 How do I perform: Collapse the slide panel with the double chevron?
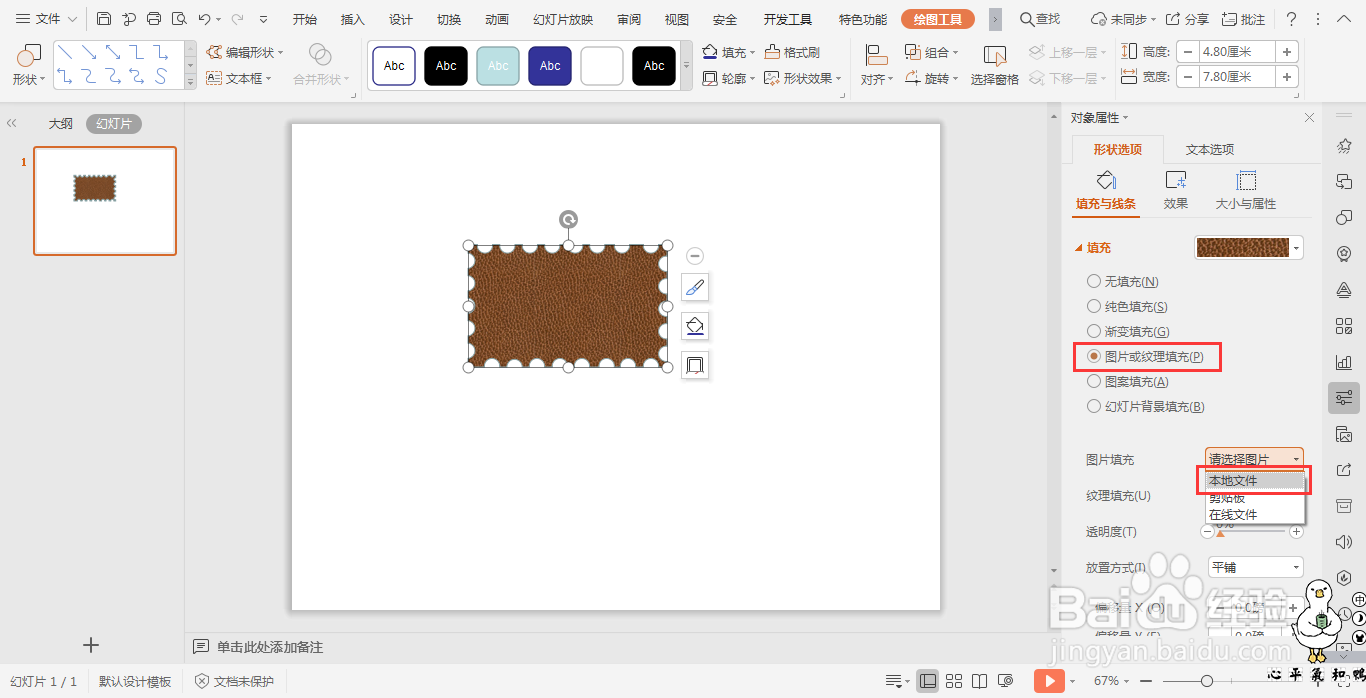(x=12, y=123)
